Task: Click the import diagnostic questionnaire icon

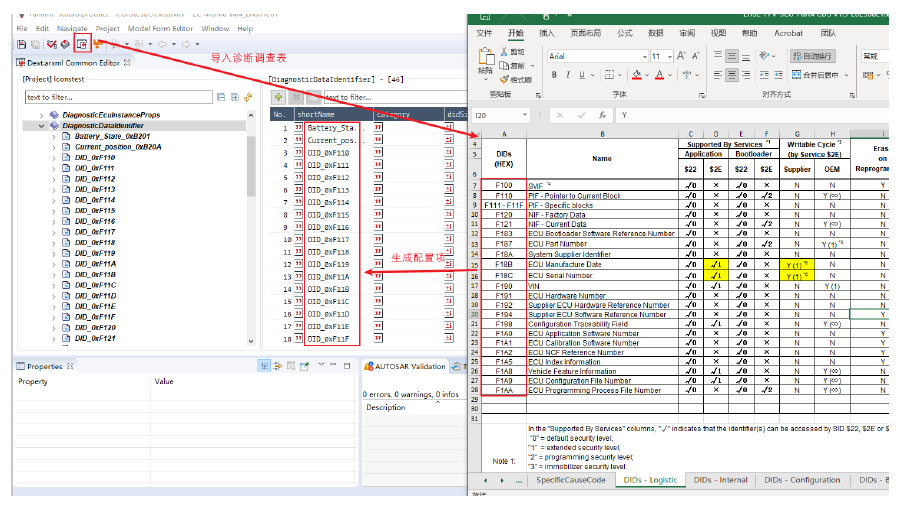Action: pyautogui.click(x=82, y=44)
